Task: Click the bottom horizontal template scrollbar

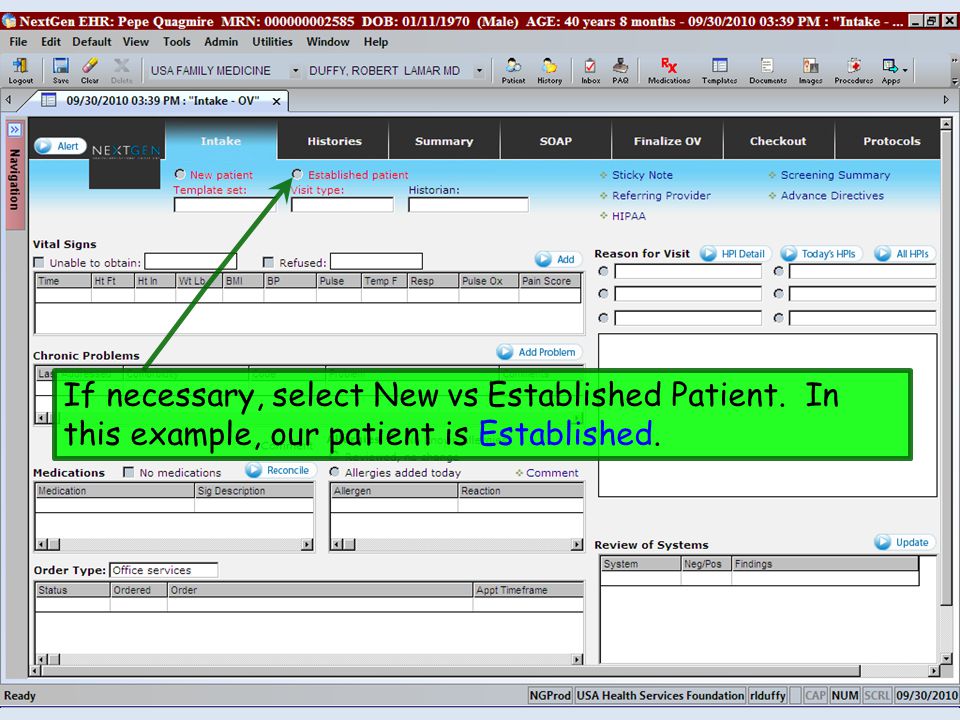Action: pos(484,671)
